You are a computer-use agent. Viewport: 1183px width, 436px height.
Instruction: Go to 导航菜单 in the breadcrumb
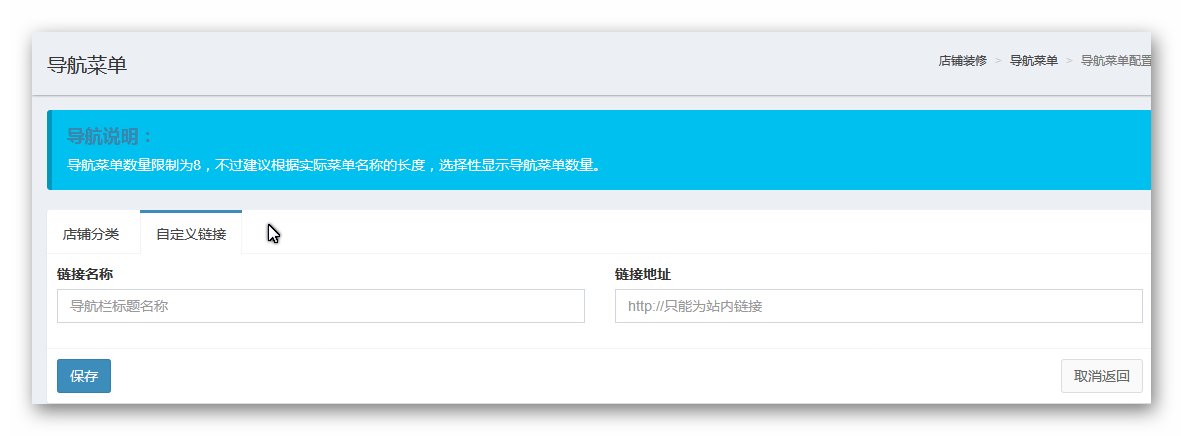(1033, 61)
